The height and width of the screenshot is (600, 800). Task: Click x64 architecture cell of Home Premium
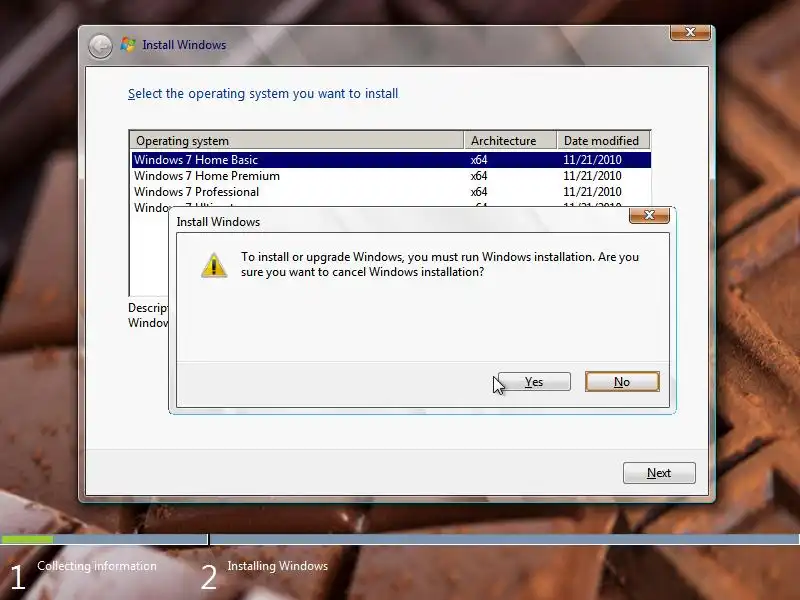479,176
